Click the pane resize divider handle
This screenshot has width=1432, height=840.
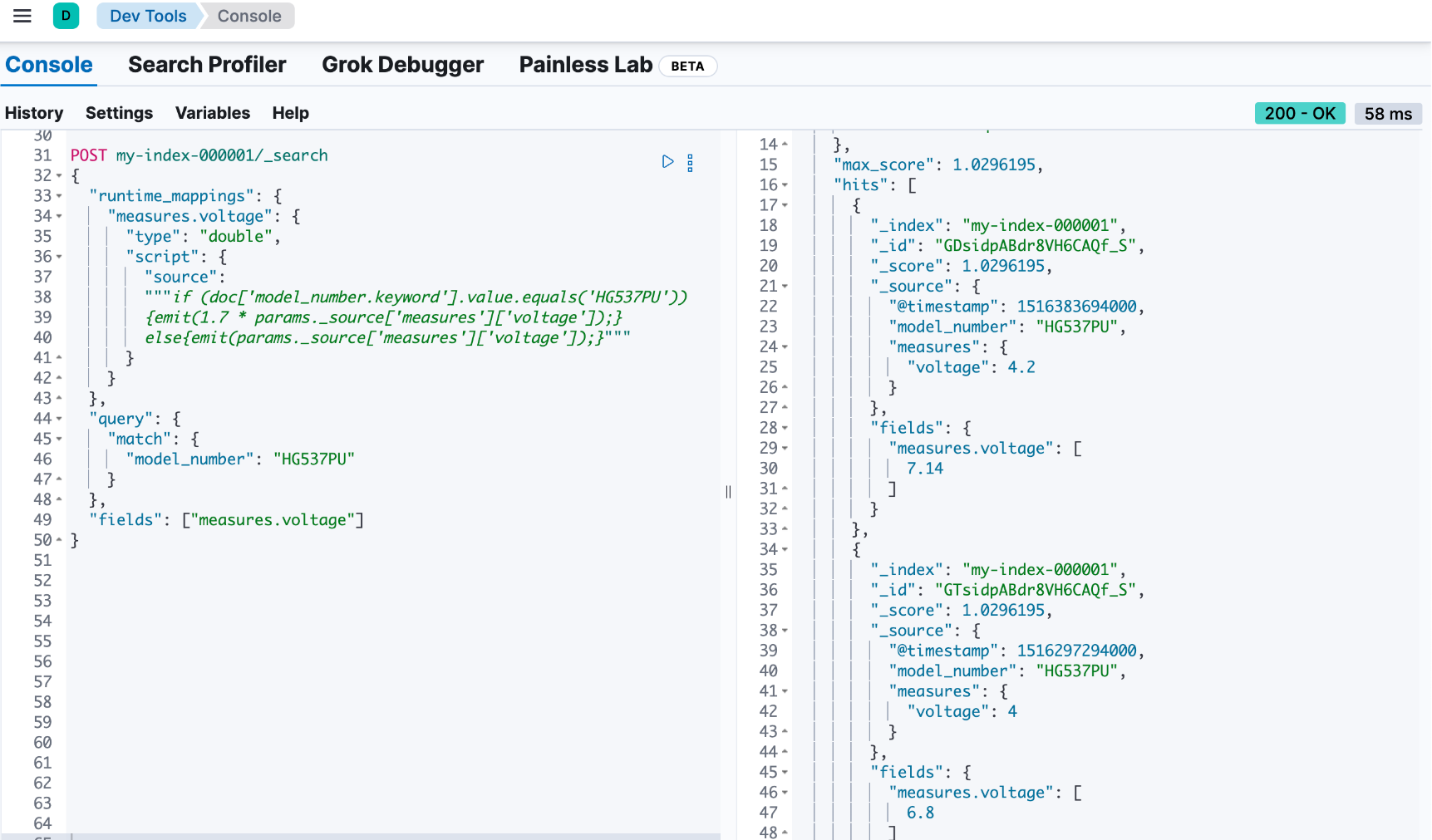728,492
